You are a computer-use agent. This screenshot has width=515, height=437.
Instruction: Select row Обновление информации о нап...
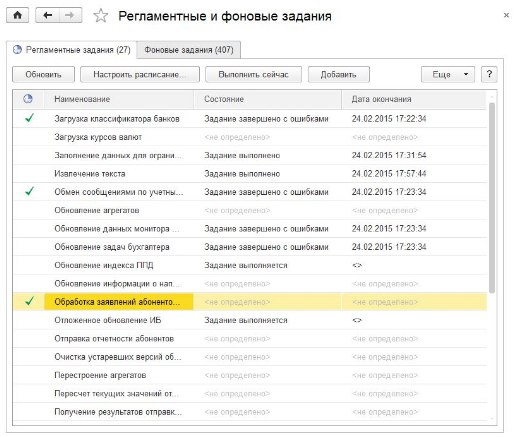(250, 284)
